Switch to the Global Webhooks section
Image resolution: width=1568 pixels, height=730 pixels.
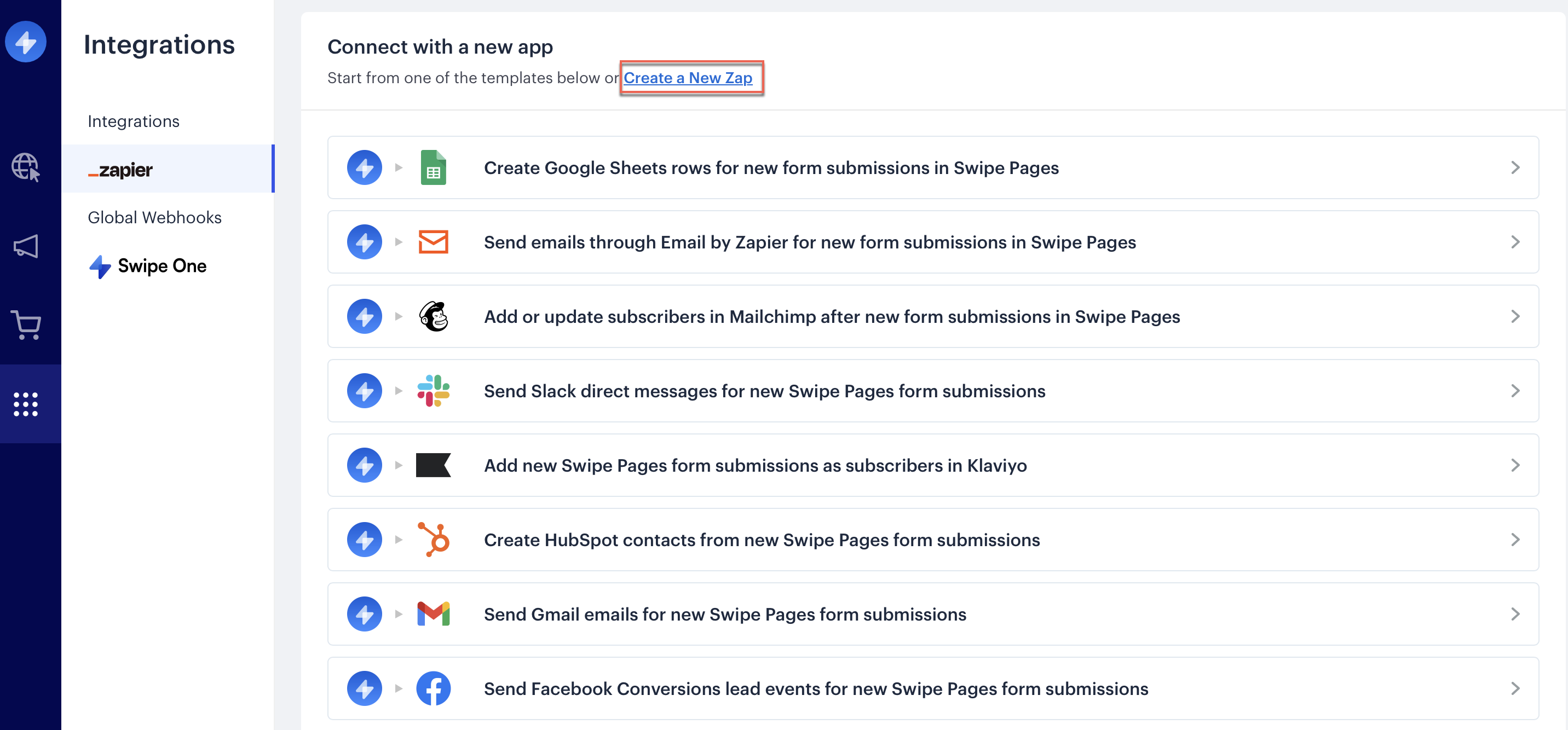pyautogui.click(x=154, y=217)
